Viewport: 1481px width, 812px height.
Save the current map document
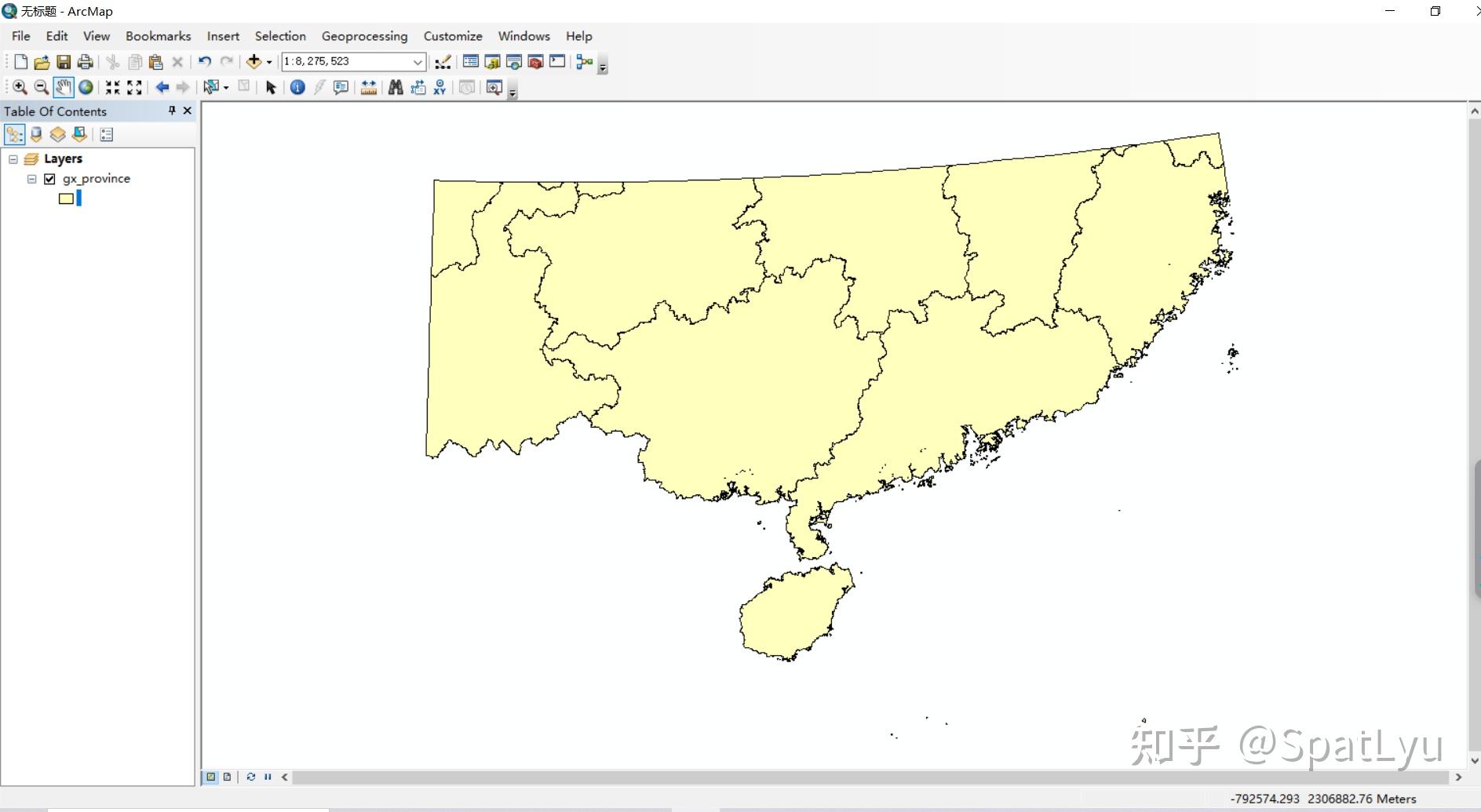tap(64, 62)
